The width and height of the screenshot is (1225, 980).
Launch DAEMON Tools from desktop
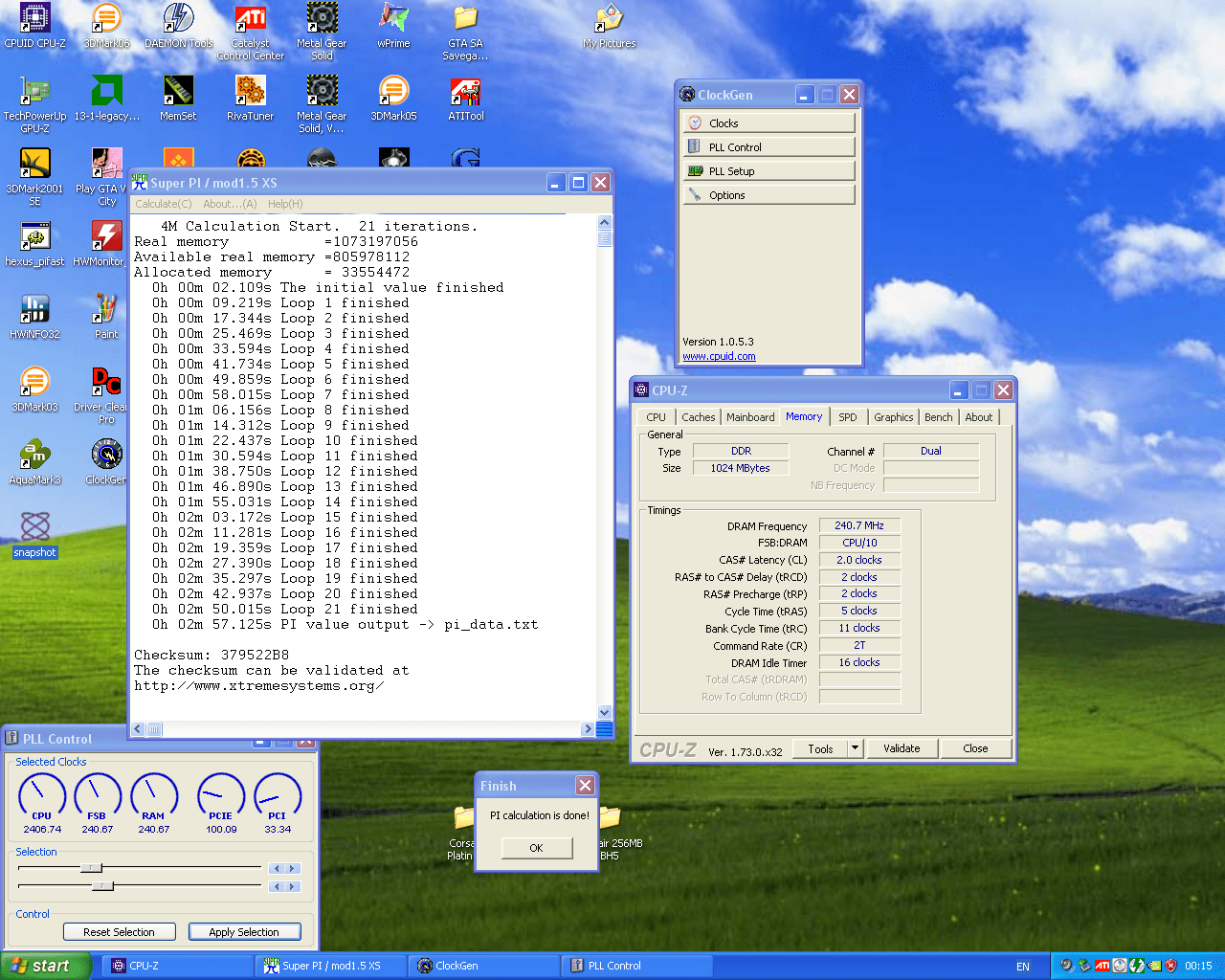[179, 26]
